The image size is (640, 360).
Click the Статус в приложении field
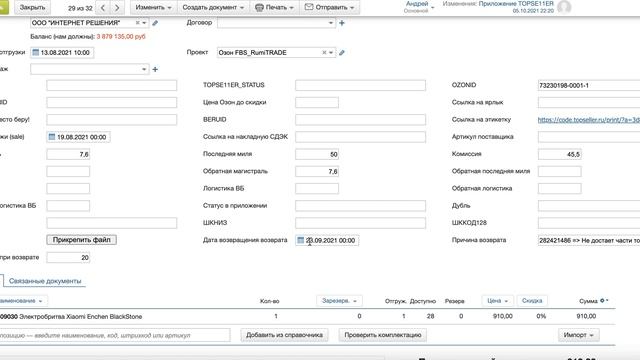click(x=360, y=206)
